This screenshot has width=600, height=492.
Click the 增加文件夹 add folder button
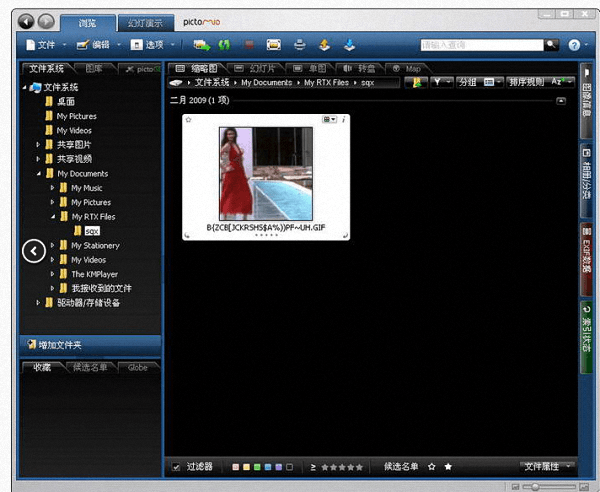[90, 345]
